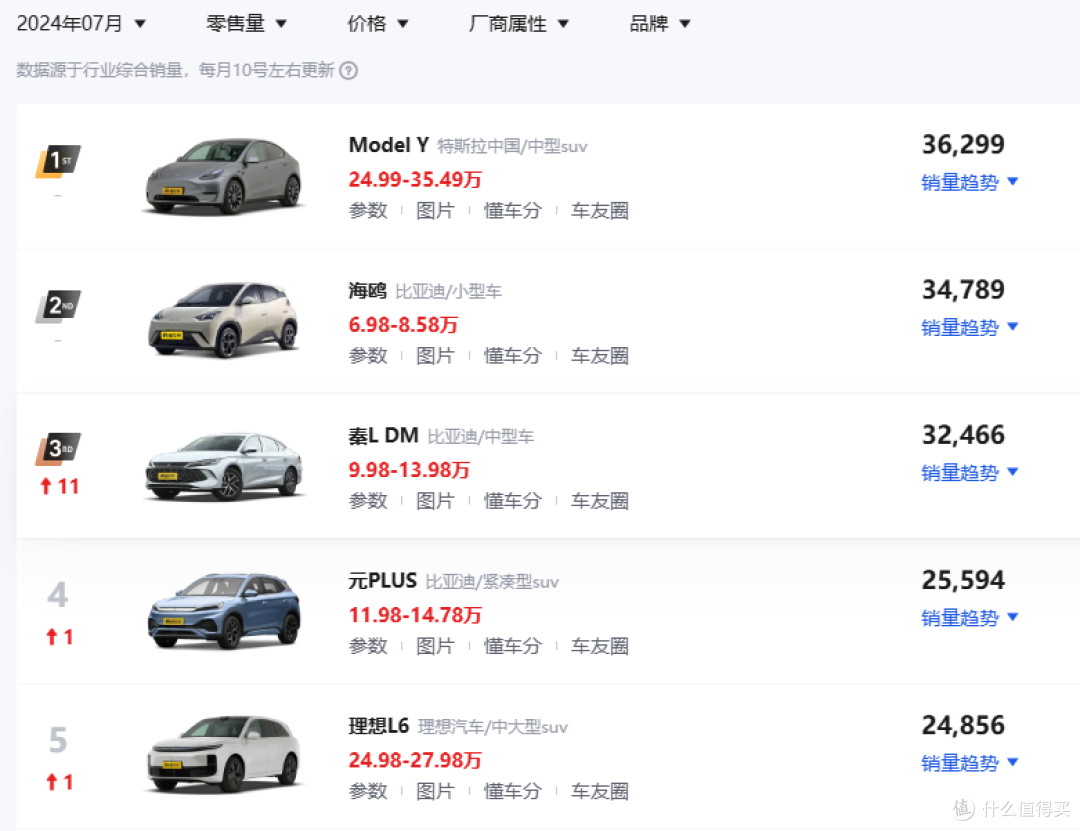
Task: Open the 理想L6 car thumbnail
Action: [x=224, y=755]
